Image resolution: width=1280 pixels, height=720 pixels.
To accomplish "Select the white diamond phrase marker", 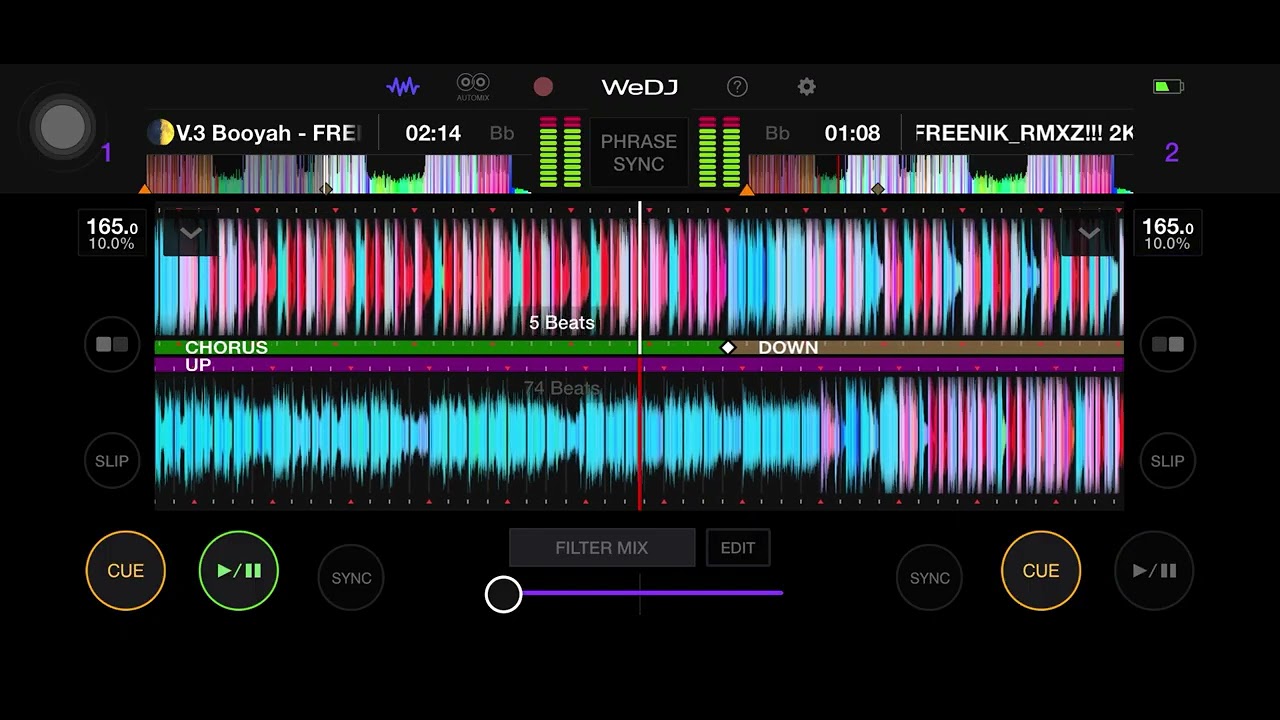I will (x=728, y=347).
